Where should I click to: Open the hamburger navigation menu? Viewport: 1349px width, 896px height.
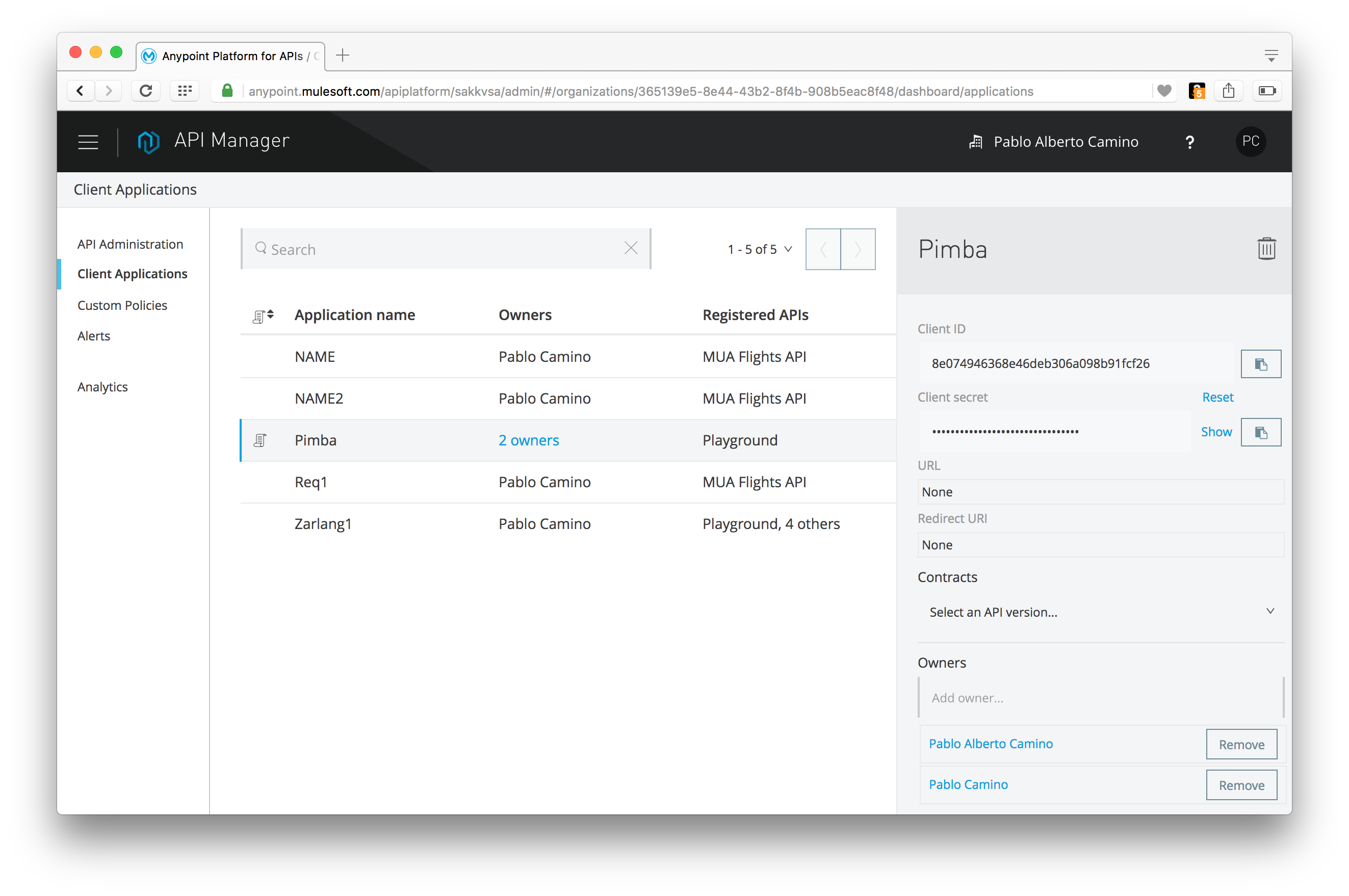pos(89,142)
